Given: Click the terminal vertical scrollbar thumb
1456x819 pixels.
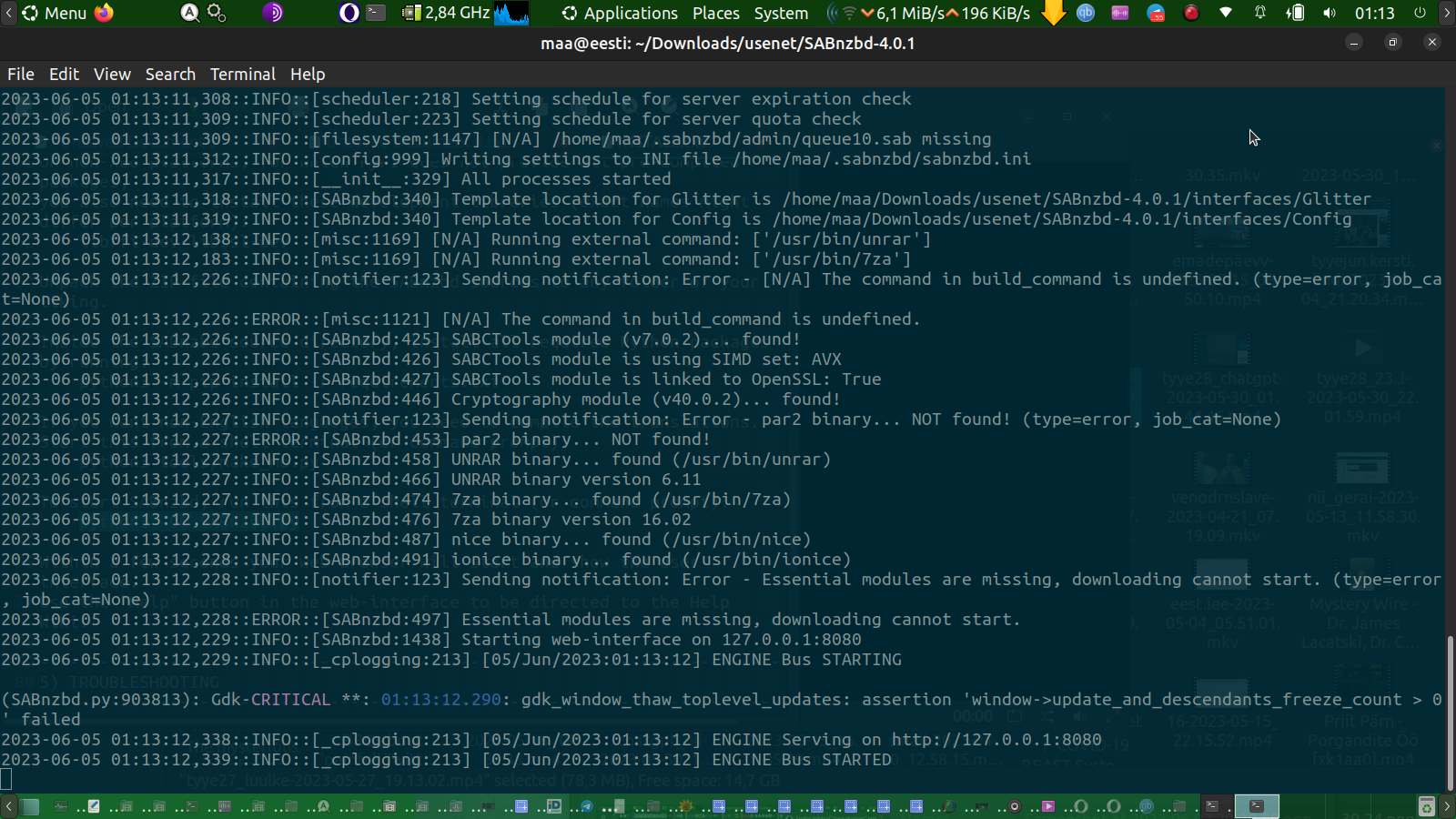Looking at the screenshot, I should pyautogui.click(x=1450, y=712).
